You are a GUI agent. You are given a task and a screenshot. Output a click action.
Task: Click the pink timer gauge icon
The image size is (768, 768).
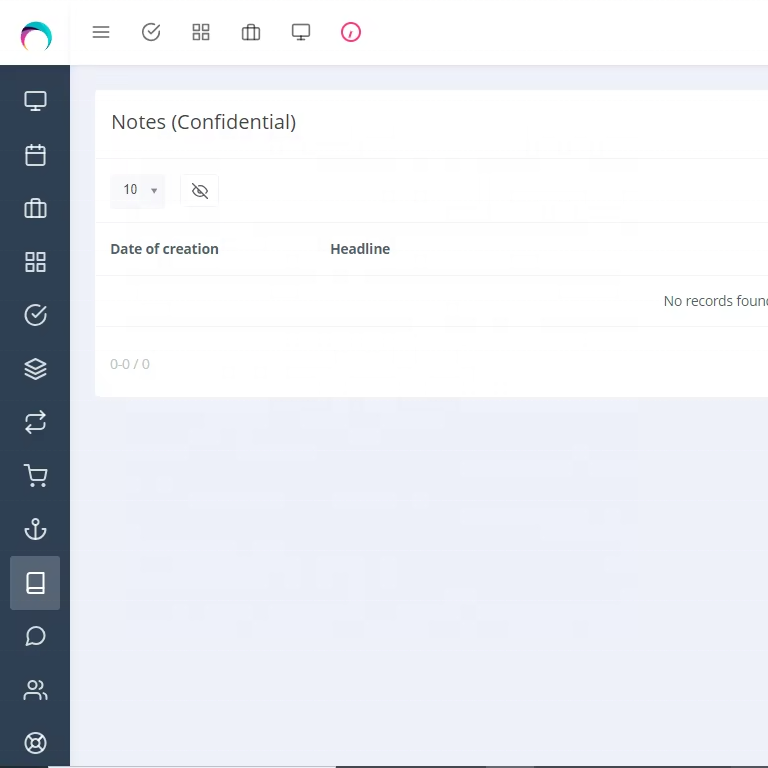[351, 32]
